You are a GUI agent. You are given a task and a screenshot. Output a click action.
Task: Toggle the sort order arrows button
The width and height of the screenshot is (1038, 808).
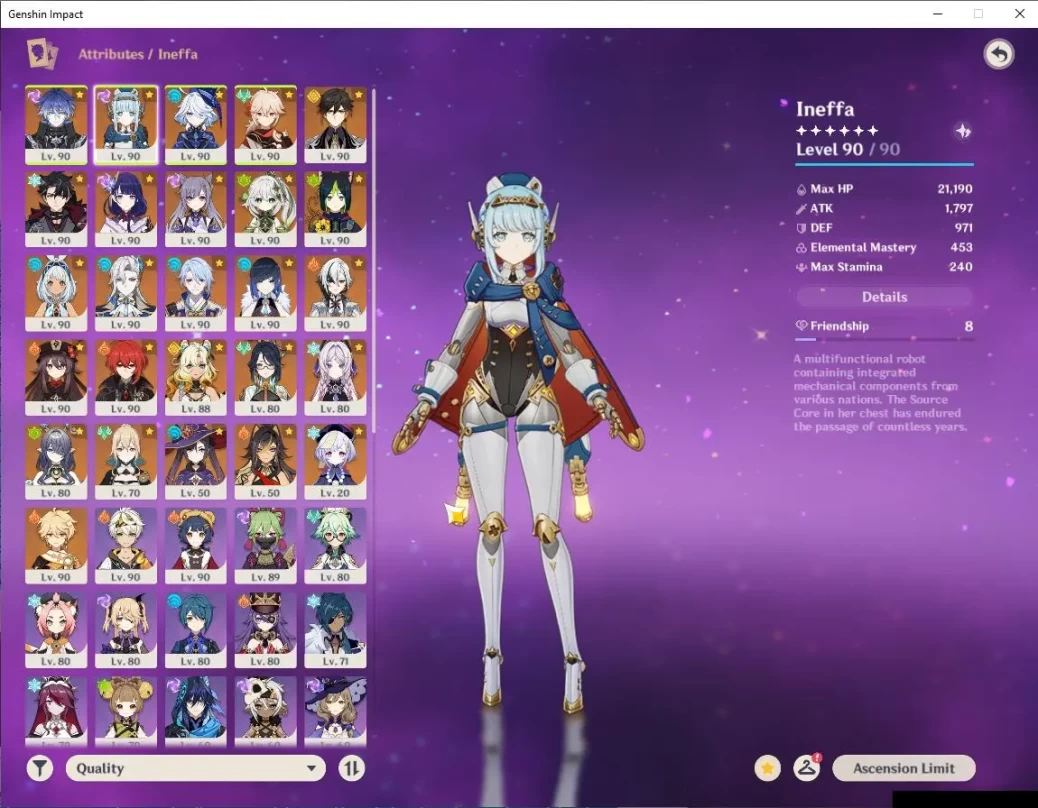[351, 768]
